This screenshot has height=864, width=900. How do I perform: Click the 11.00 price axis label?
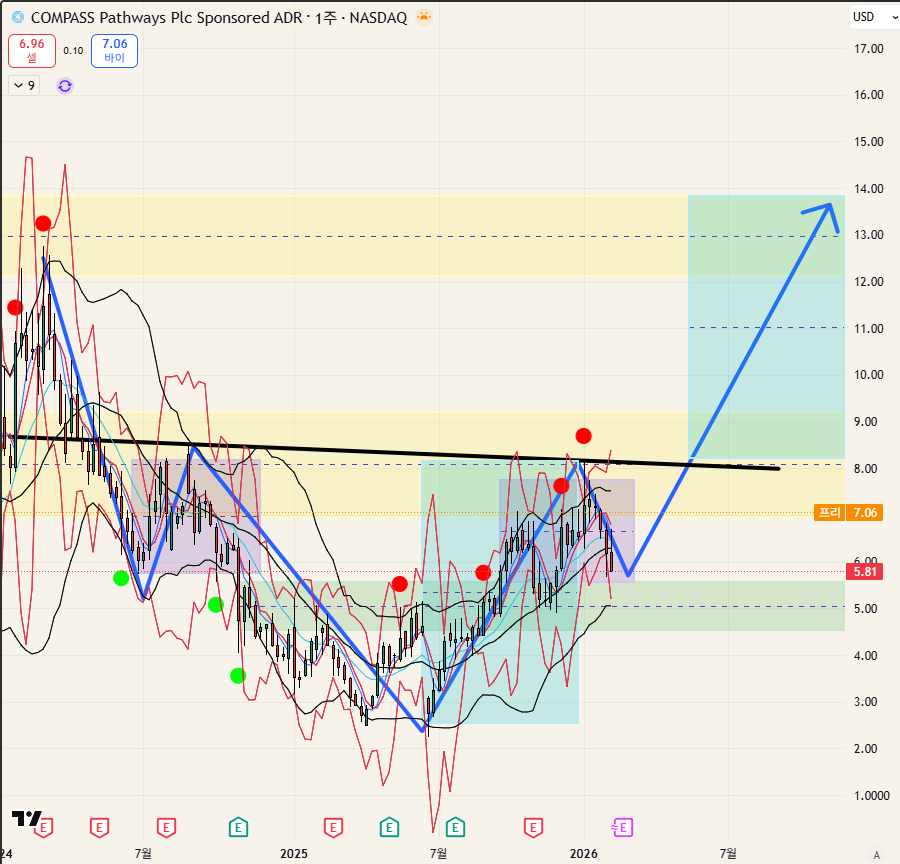[868, 328]
